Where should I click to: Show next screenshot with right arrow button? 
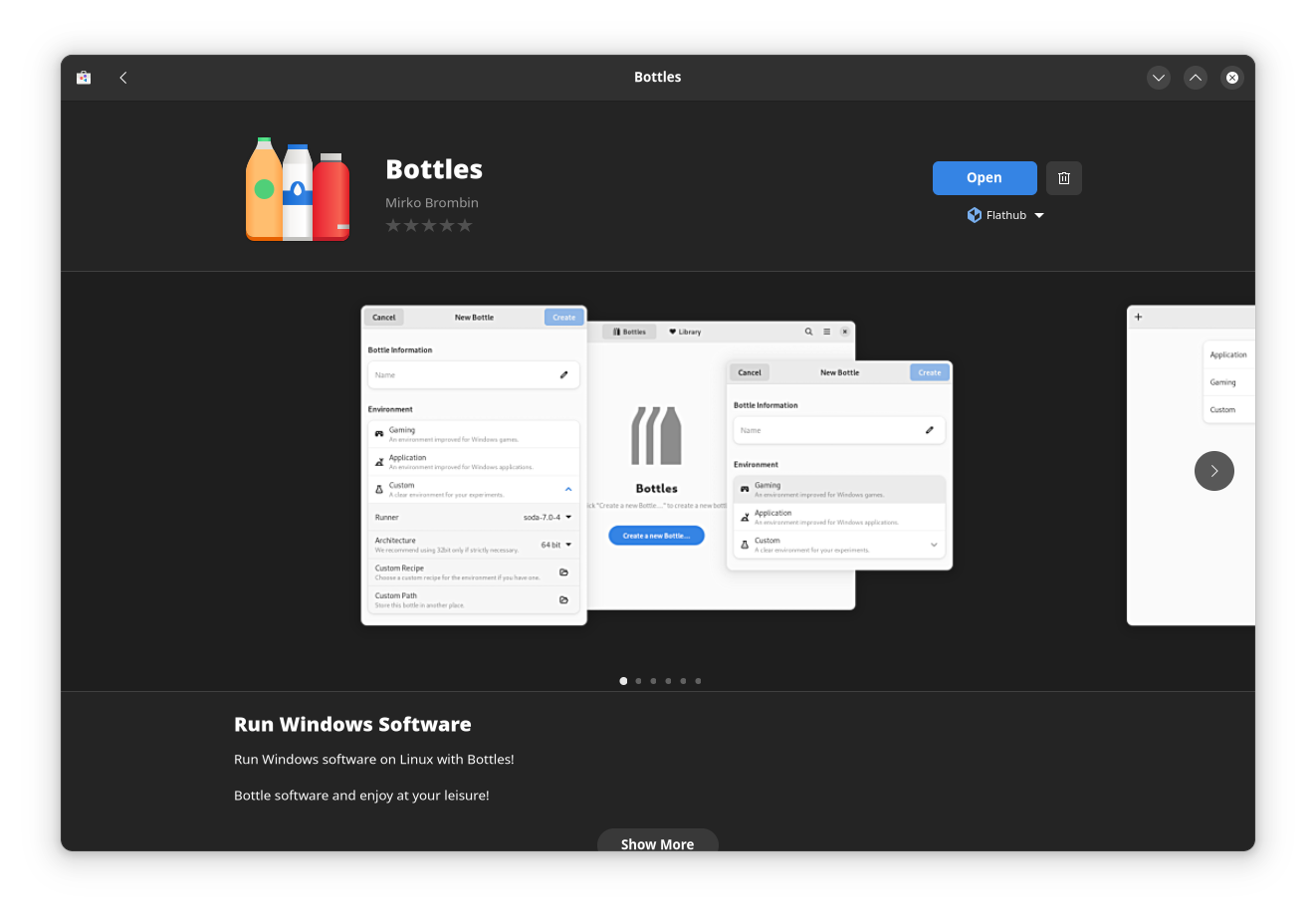click(1214, 471)
